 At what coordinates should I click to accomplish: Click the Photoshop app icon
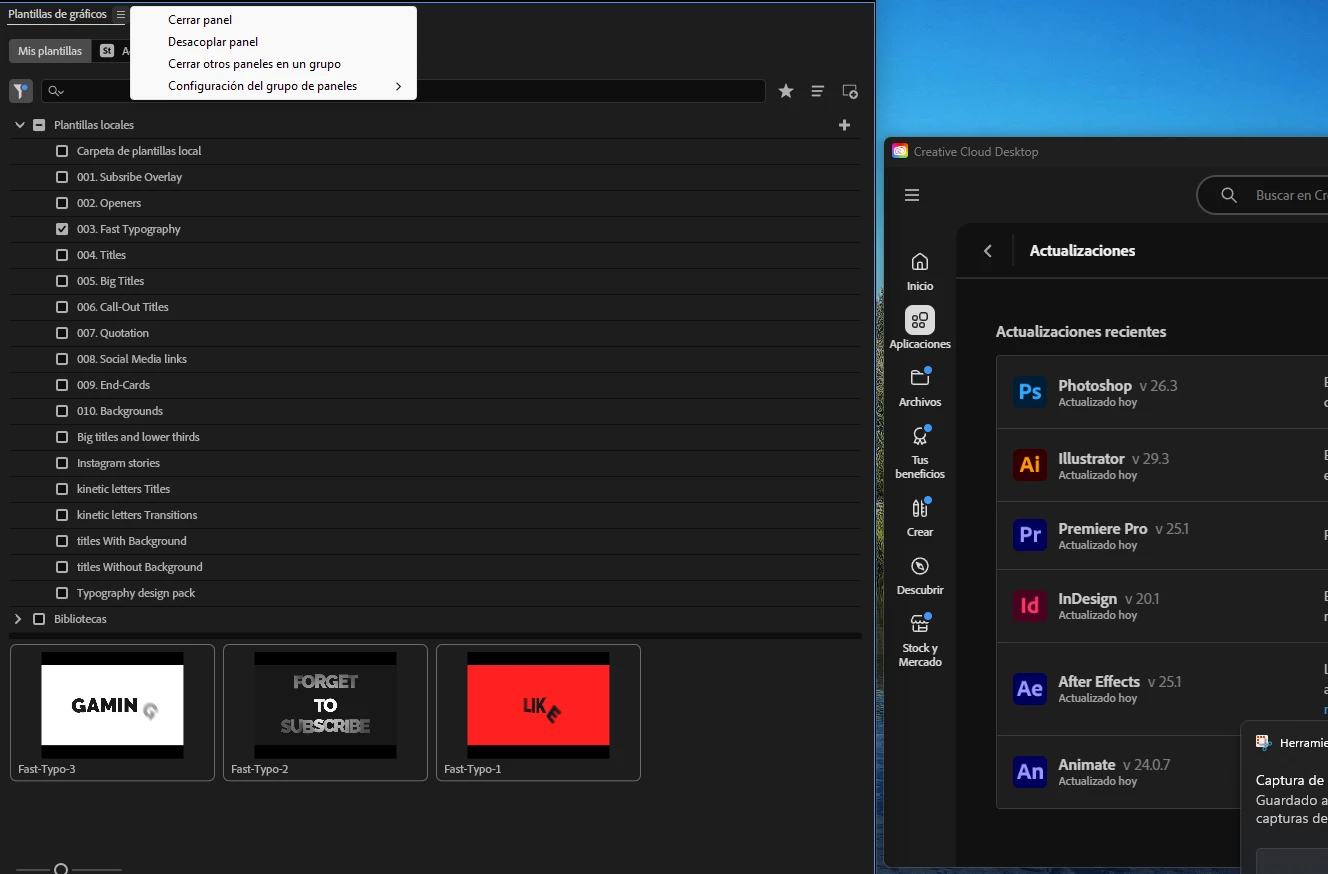coord(1030,392)
